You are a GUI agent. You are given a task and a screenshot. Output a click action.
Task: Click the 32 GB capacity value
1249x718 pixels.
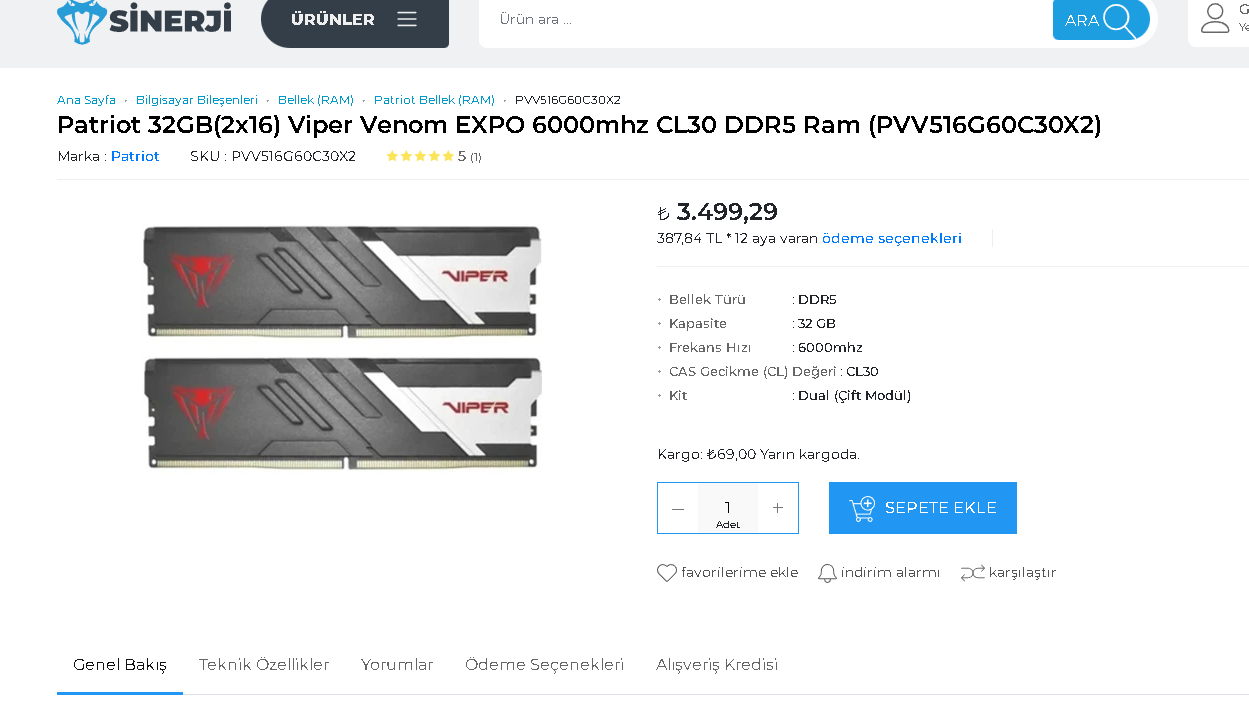[x=817, y=324]
